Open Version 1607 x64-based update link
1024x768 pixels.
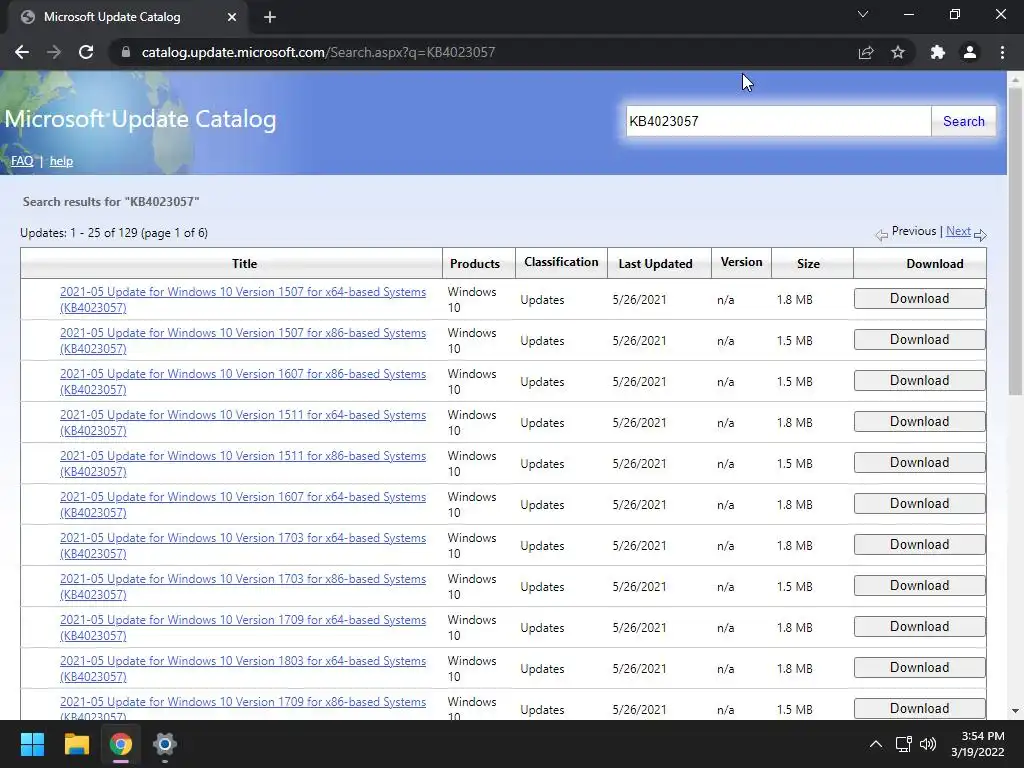[x=242, y=505]
